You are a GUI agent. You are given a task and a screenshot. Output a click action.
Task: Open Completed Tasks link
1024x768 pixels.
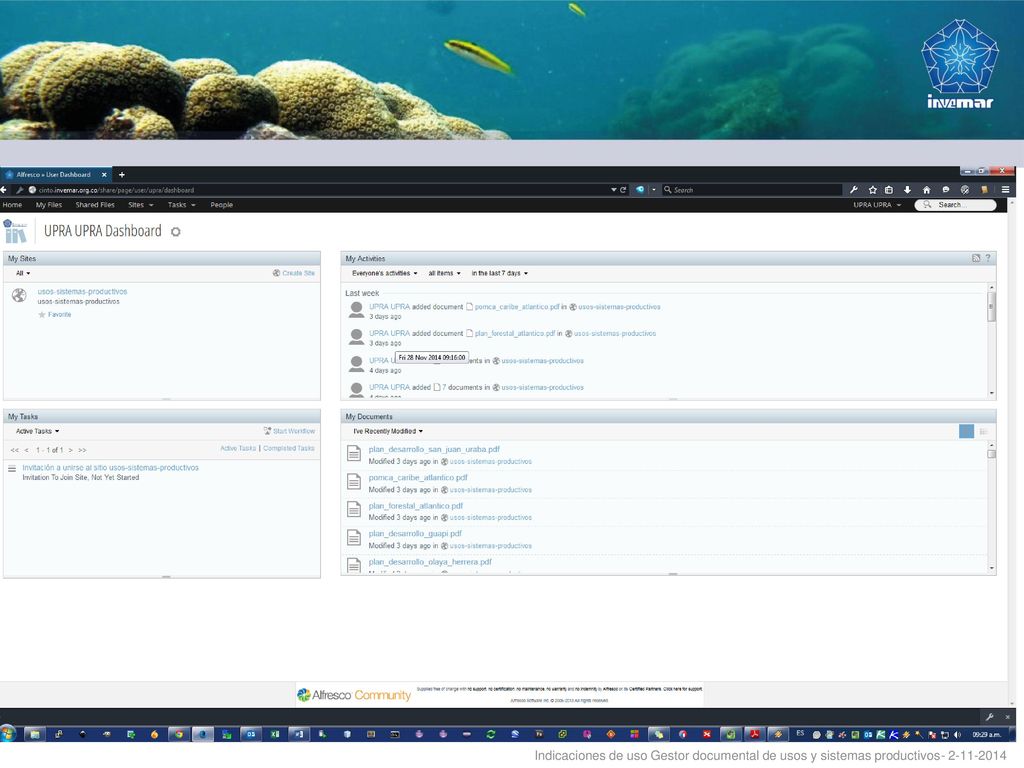289,448
